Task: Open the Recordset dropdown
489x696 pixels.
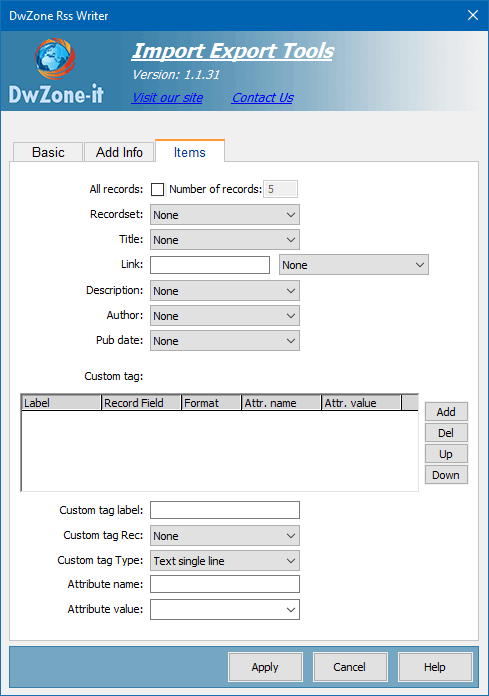Action: pos(225,215)
